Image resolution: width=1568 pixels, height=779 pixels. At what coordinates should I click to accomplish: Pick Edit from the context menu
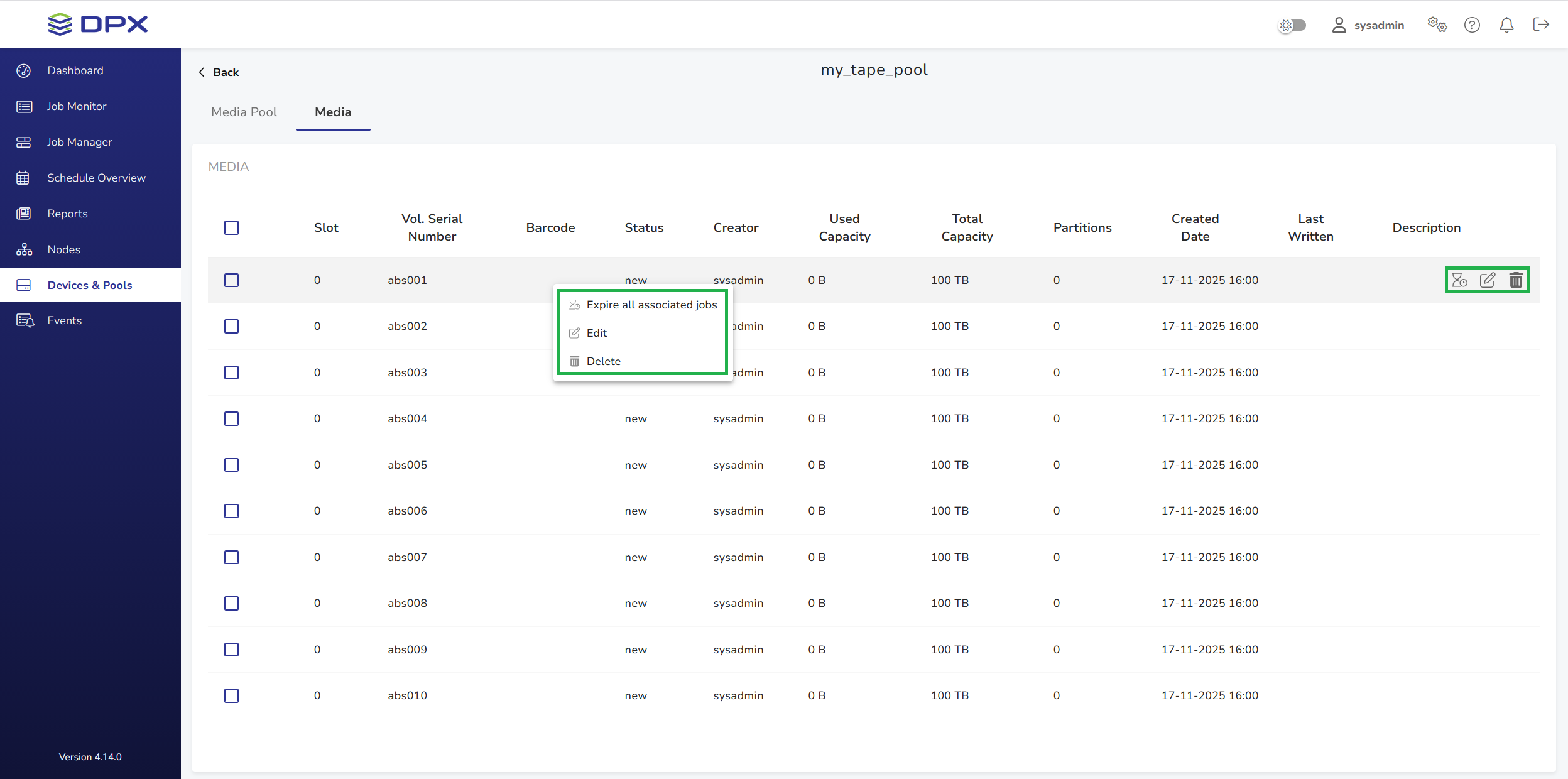coord(596,333)
